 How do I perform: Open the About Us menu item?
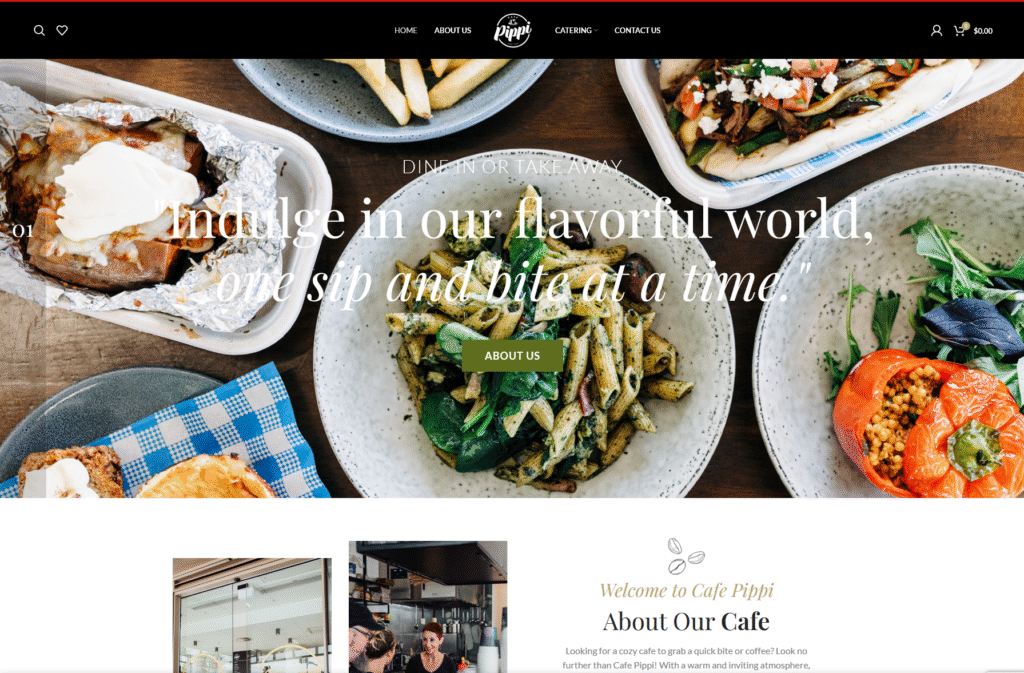(453, 30)
